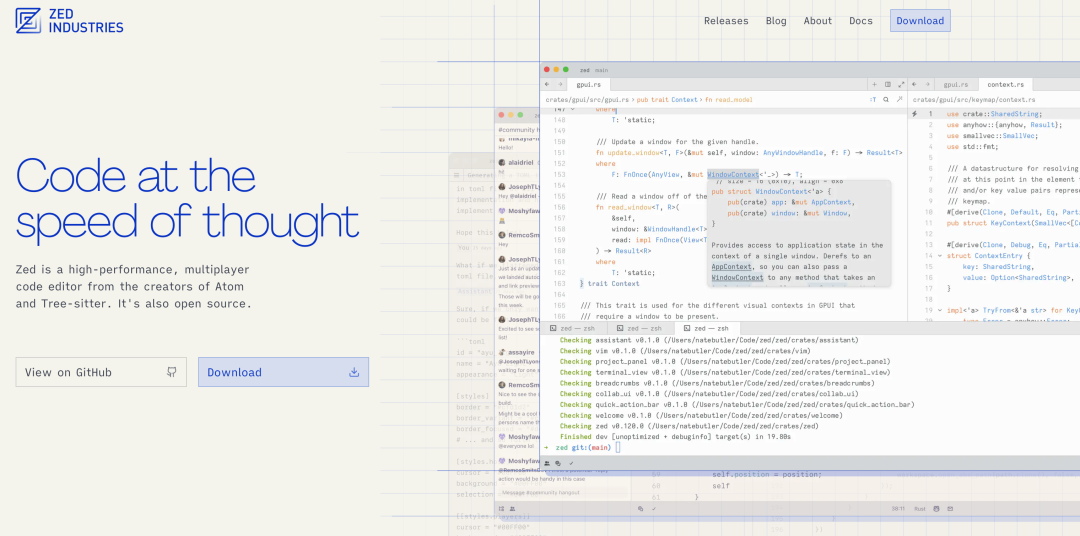Screen dimensions: 1080x536
Task: Click the highlighted WindowContext on line 153
Action: click(732, 174)
